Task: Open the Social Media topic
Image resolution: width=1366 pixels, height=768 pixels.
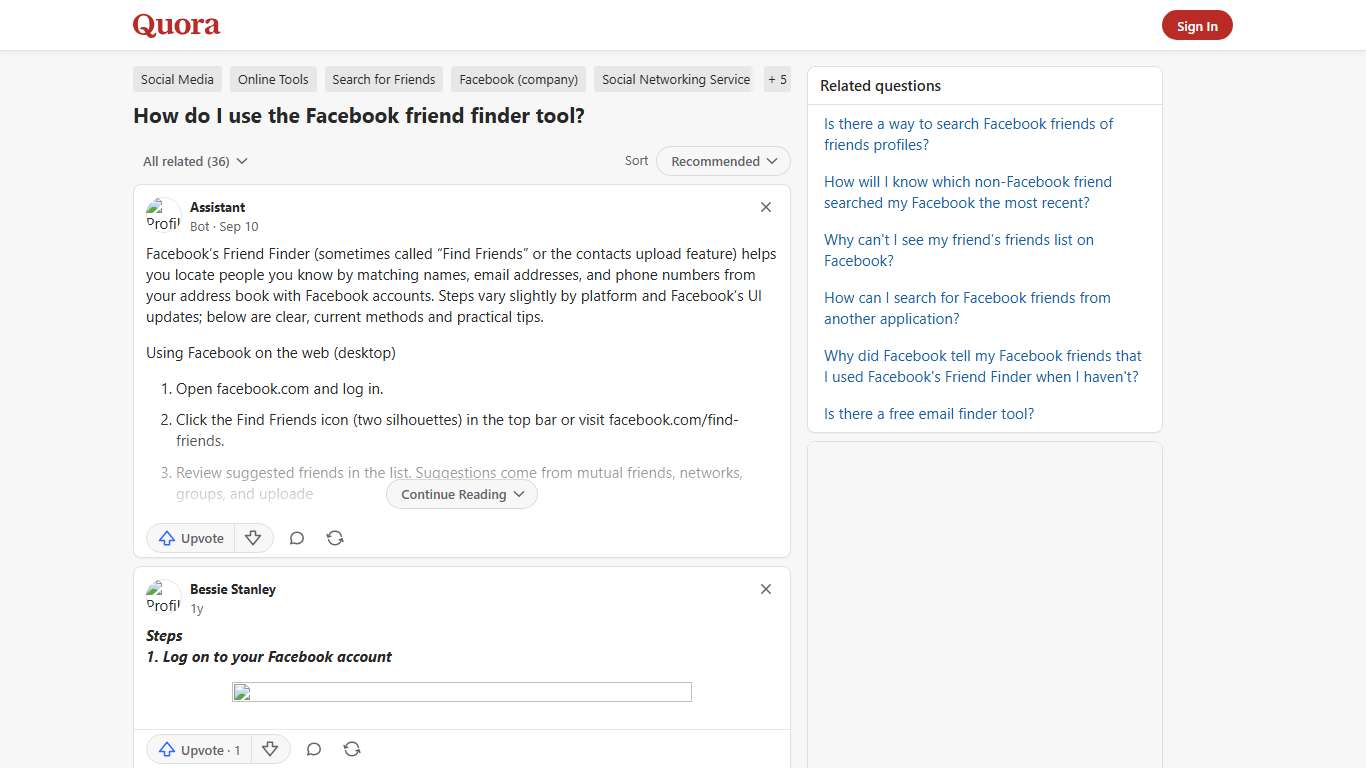Action: point(177,79)
